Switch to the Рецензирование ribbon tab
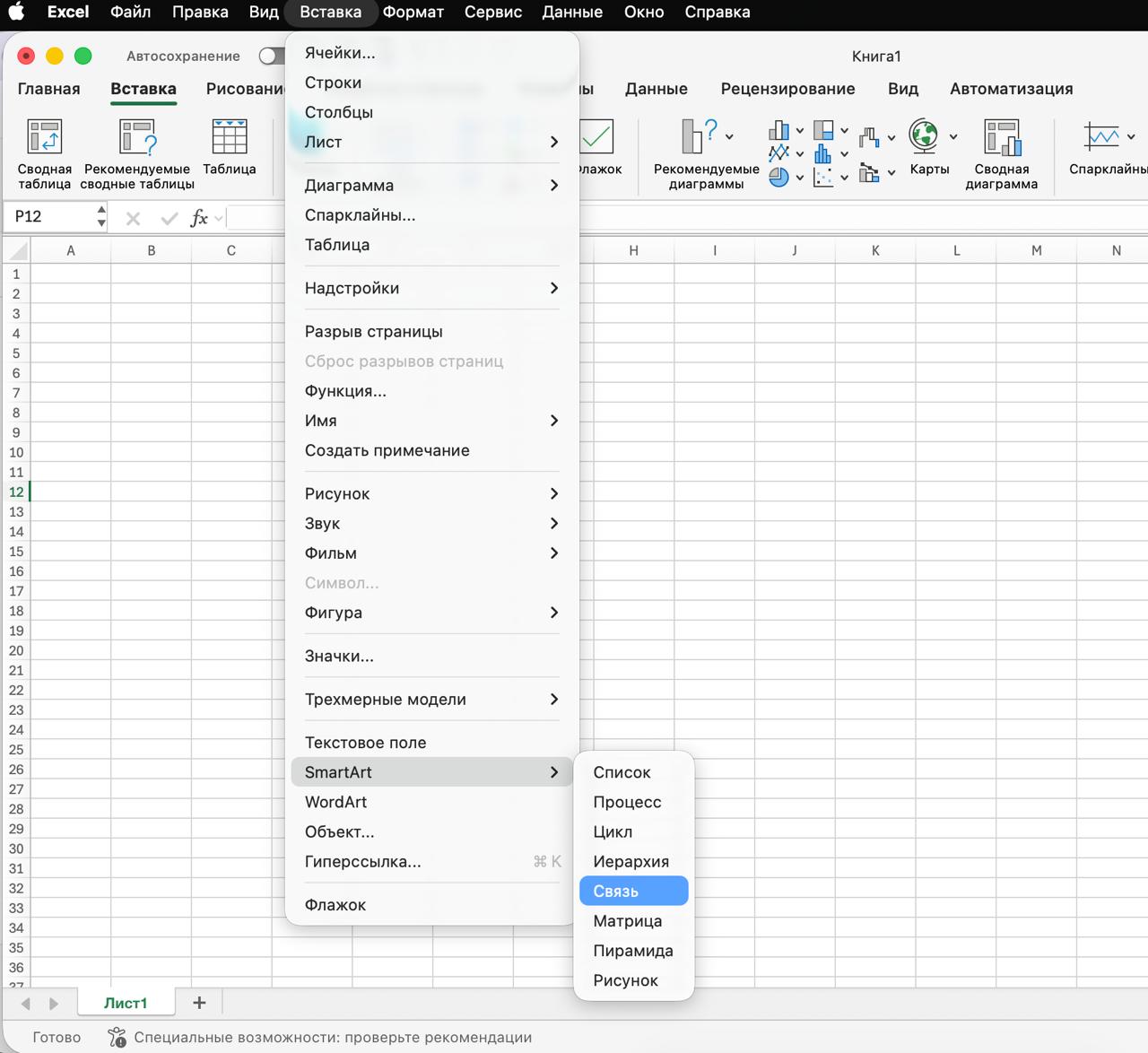1148x1053 pixels. [x=787, y=89]
